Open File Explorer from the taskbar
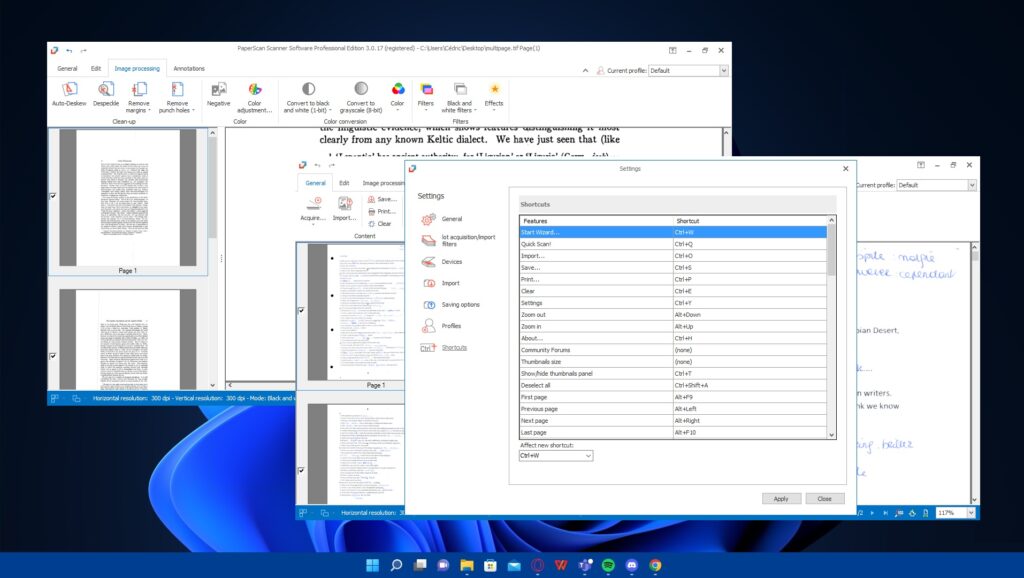The width and height of the screenshot is (1024, 578). tap(467, 565)
